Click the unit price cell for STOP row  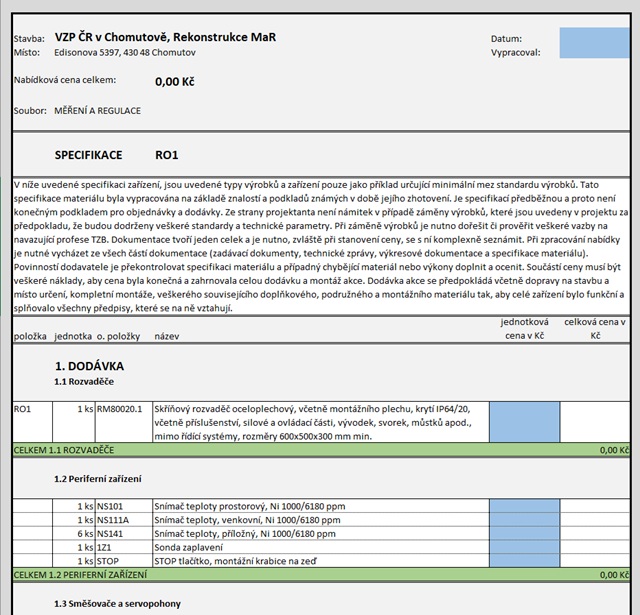click(x=524, y=561)
